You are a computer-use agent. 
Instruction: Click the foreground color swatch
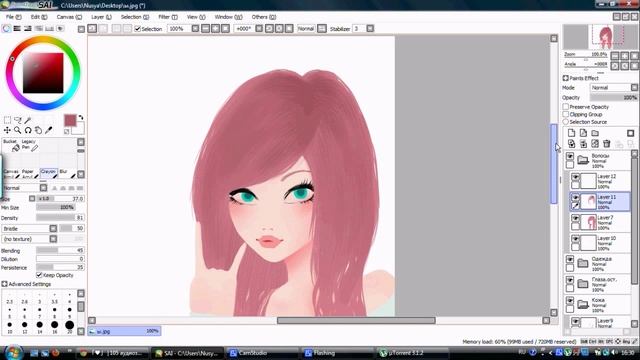tap(70, 120)
